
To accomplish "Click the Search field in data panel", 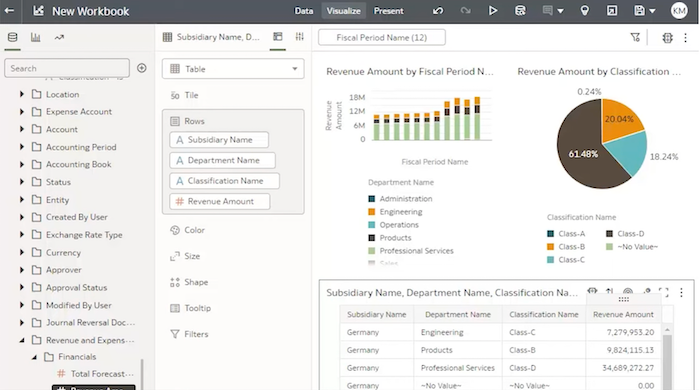I will (x=67, y=68).
